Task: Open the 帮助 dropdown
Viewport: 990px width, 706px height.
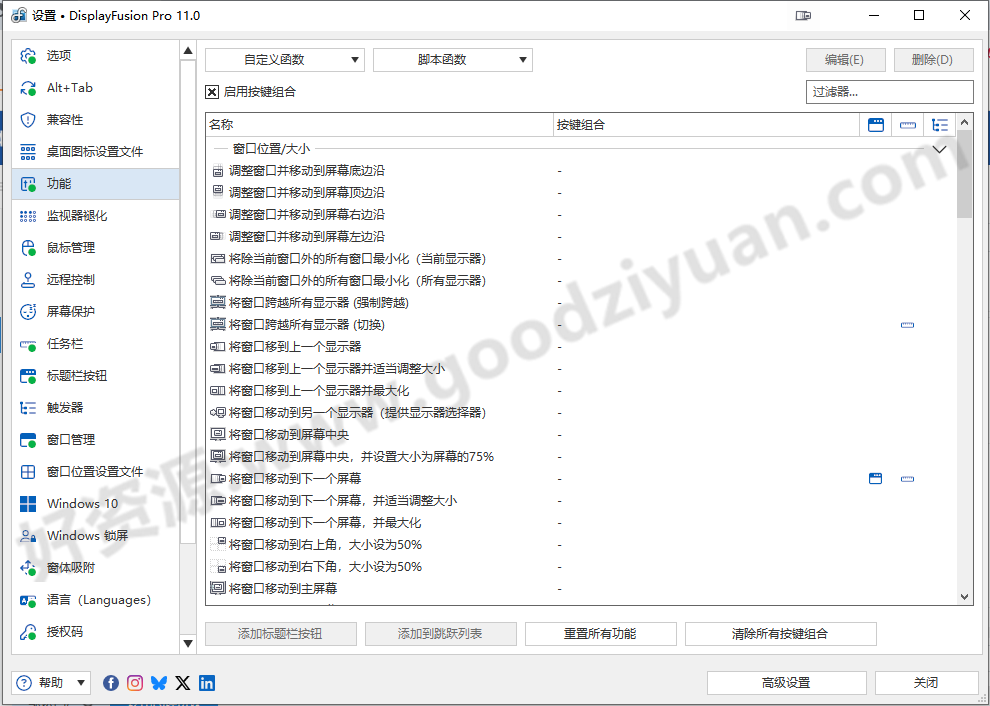Action: 49,682
